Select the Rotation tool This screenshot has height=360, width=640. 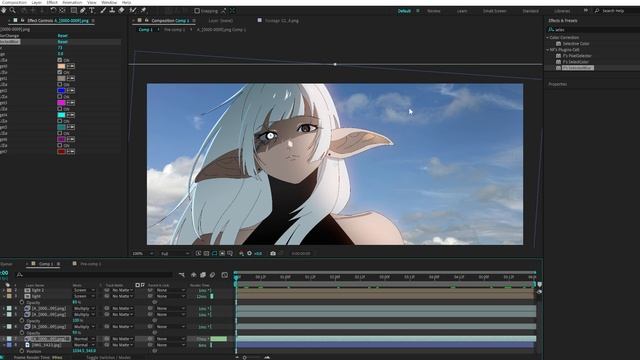[x=53, y=10]
